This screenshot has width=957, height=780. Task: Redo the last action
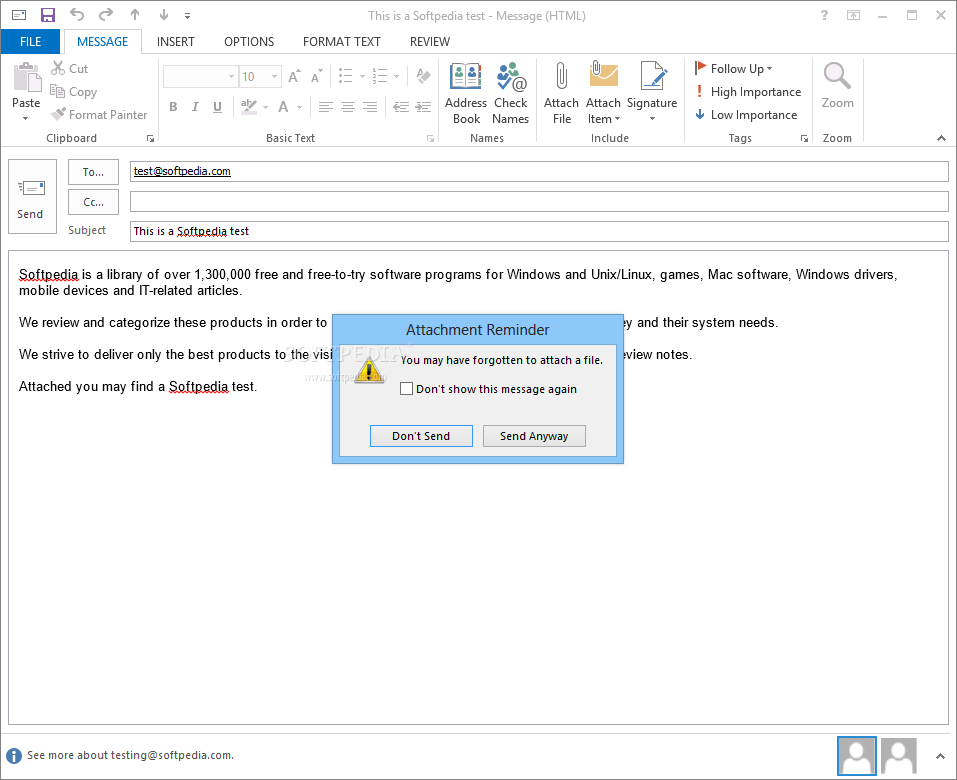(106, 15)
